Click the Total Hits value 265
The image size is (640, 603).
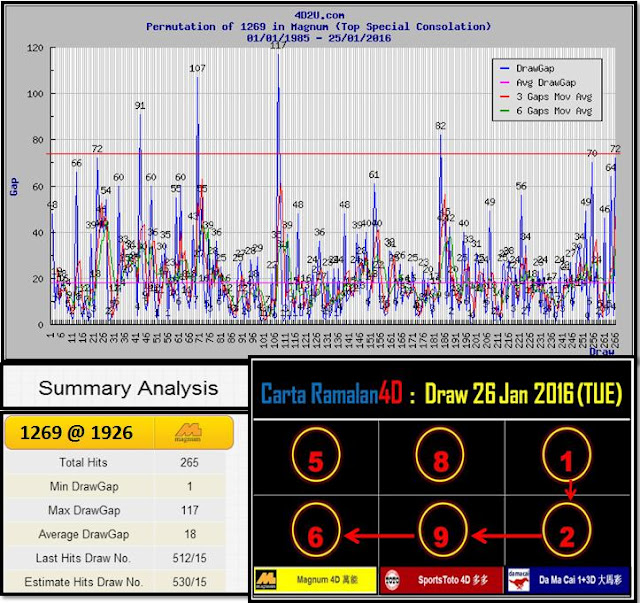(x=189, y=463)
